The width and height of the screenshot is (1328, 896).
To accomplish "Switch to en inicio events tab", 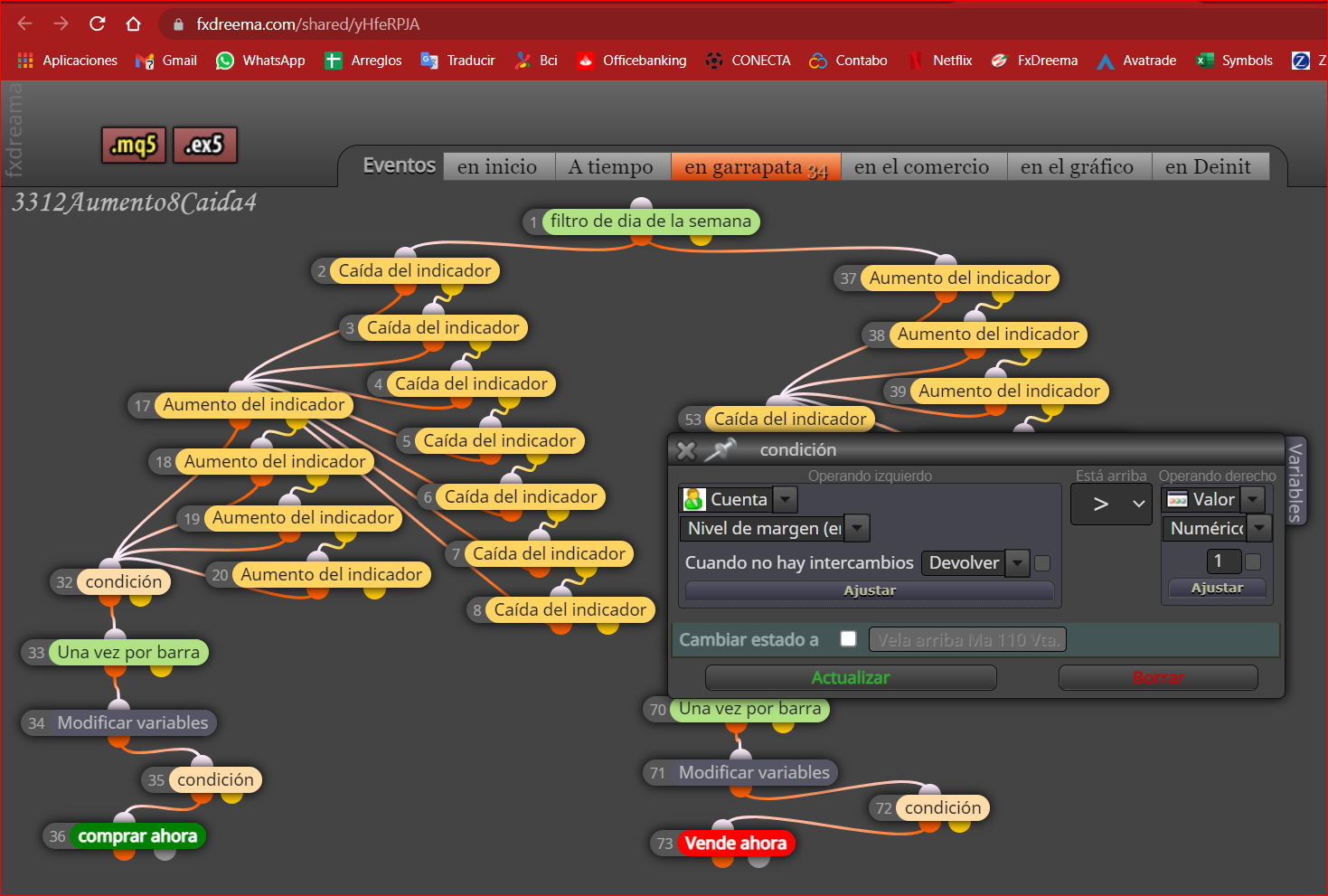I will (x=497, y=166).
